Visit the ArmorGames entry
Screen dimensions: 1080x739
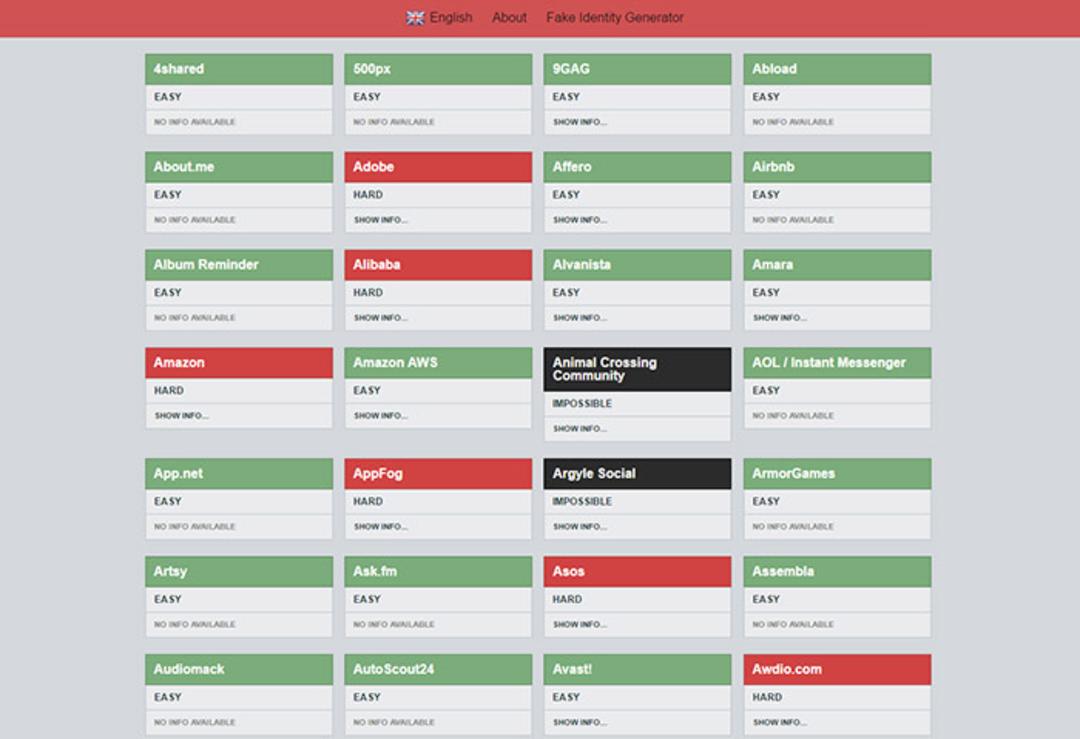pos(793,473)
